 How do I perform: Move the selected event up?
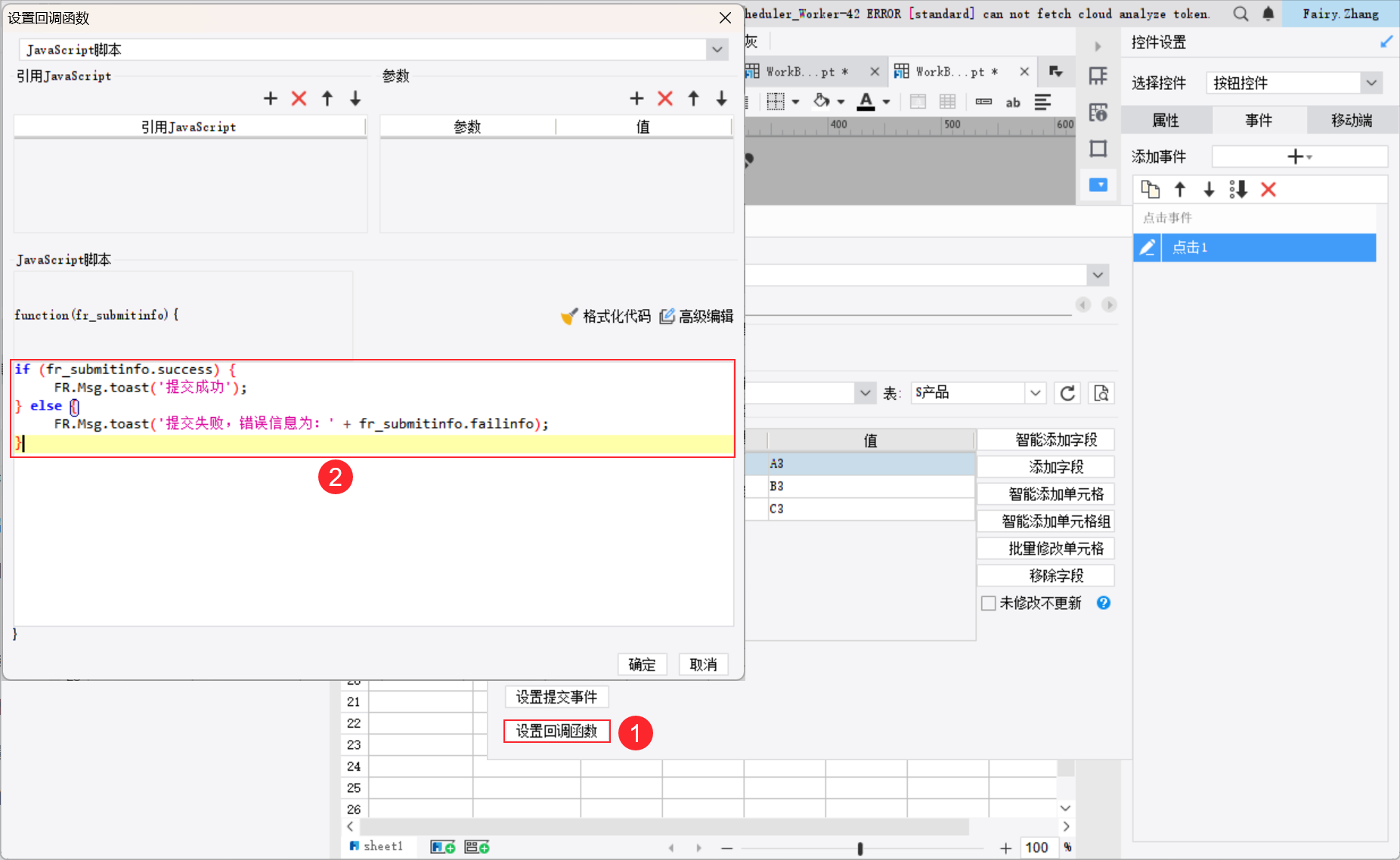pos(1180,189)
